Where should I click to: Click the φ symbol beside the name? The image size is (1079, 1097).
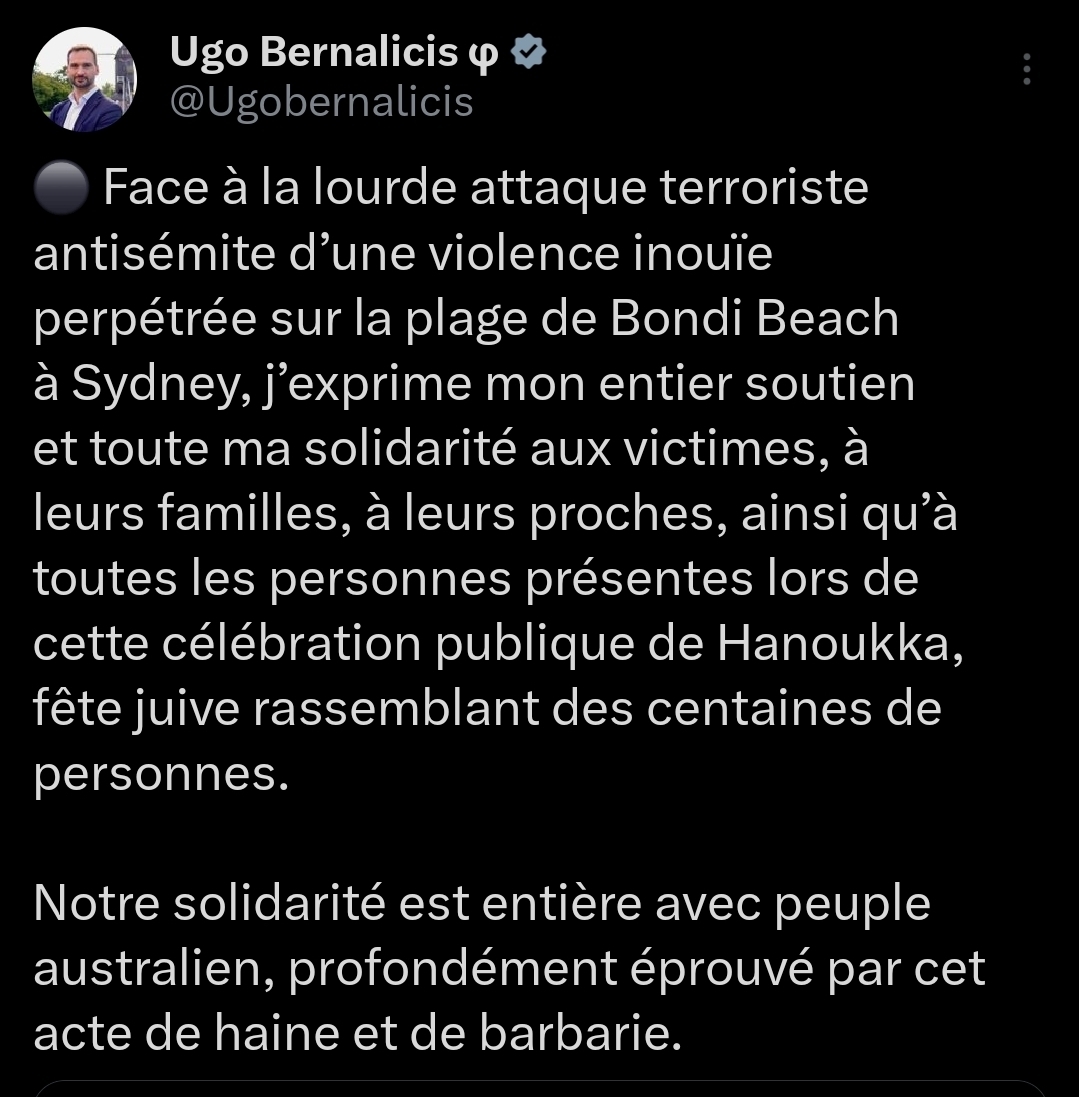[483, 54]
